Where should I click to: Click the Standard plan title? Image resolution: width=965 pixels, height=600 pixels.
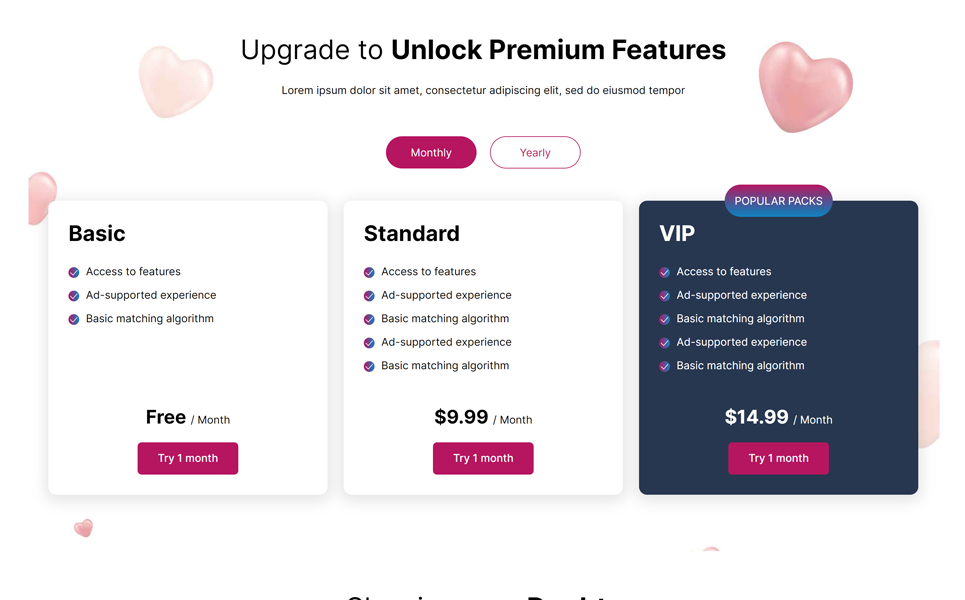pos(412,234)
